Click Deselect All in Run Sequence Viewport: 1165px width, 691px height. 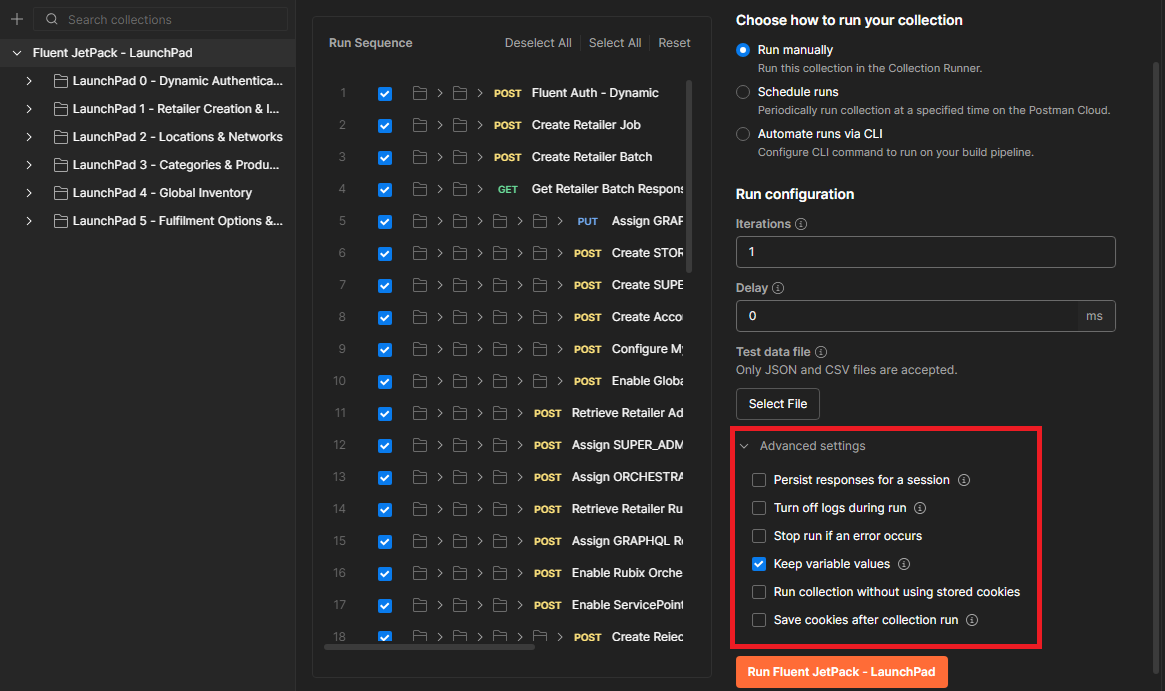[x=538, y=43]
